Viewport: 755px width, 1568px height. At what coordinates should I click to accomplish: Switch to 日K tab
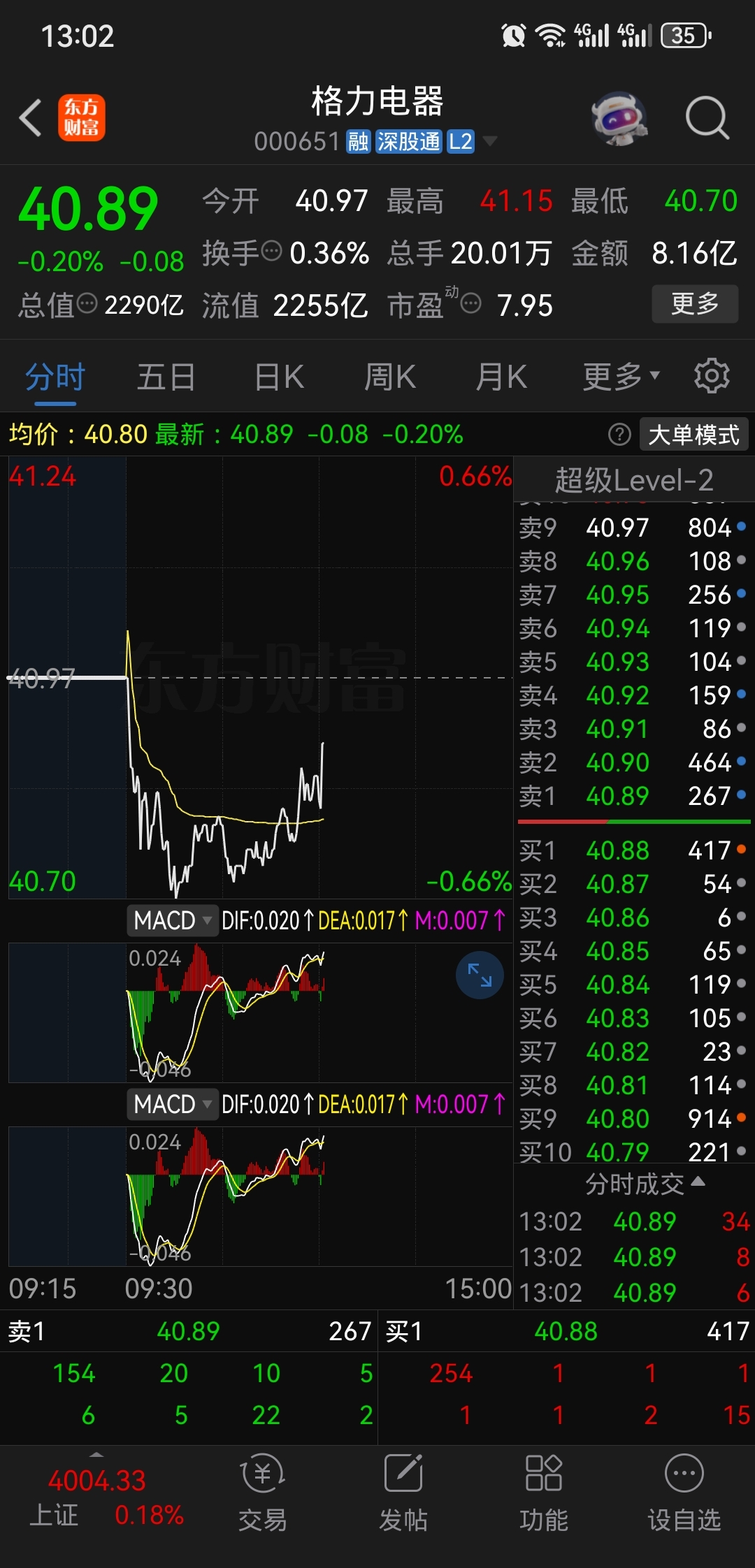(279, 377)
